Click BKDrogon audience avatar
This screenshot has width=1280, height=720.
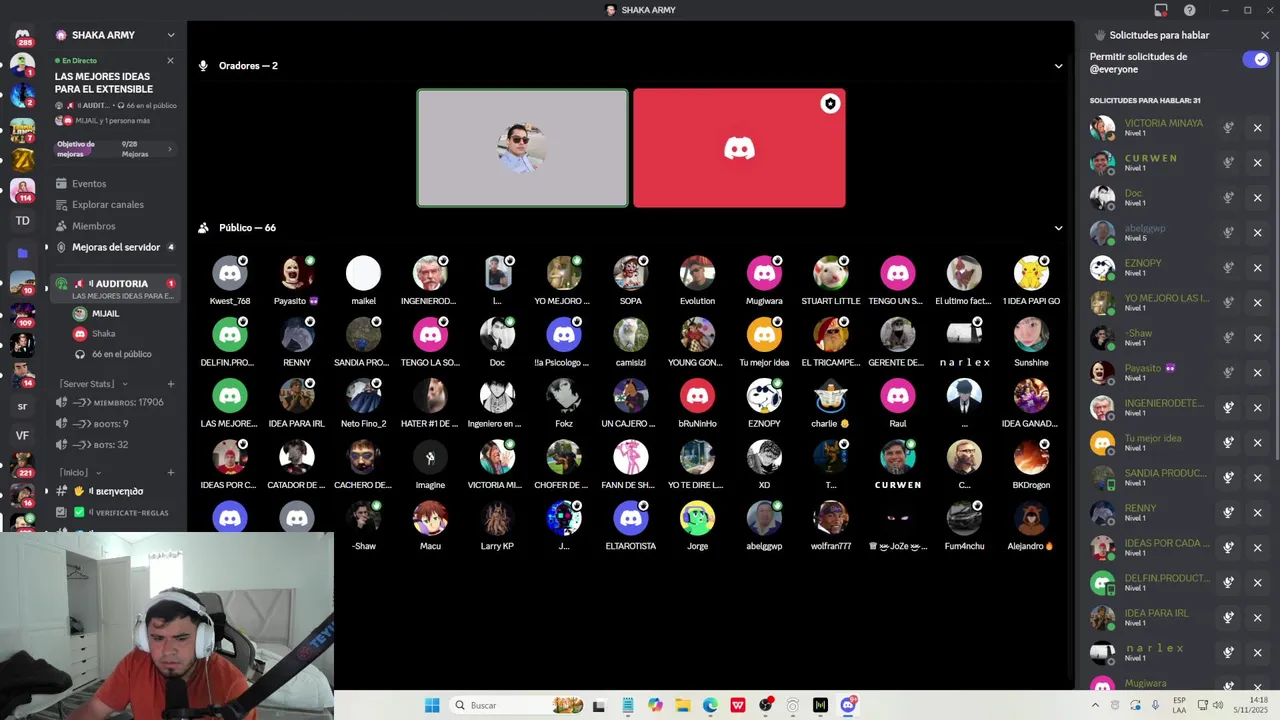tap(1031, 458)
